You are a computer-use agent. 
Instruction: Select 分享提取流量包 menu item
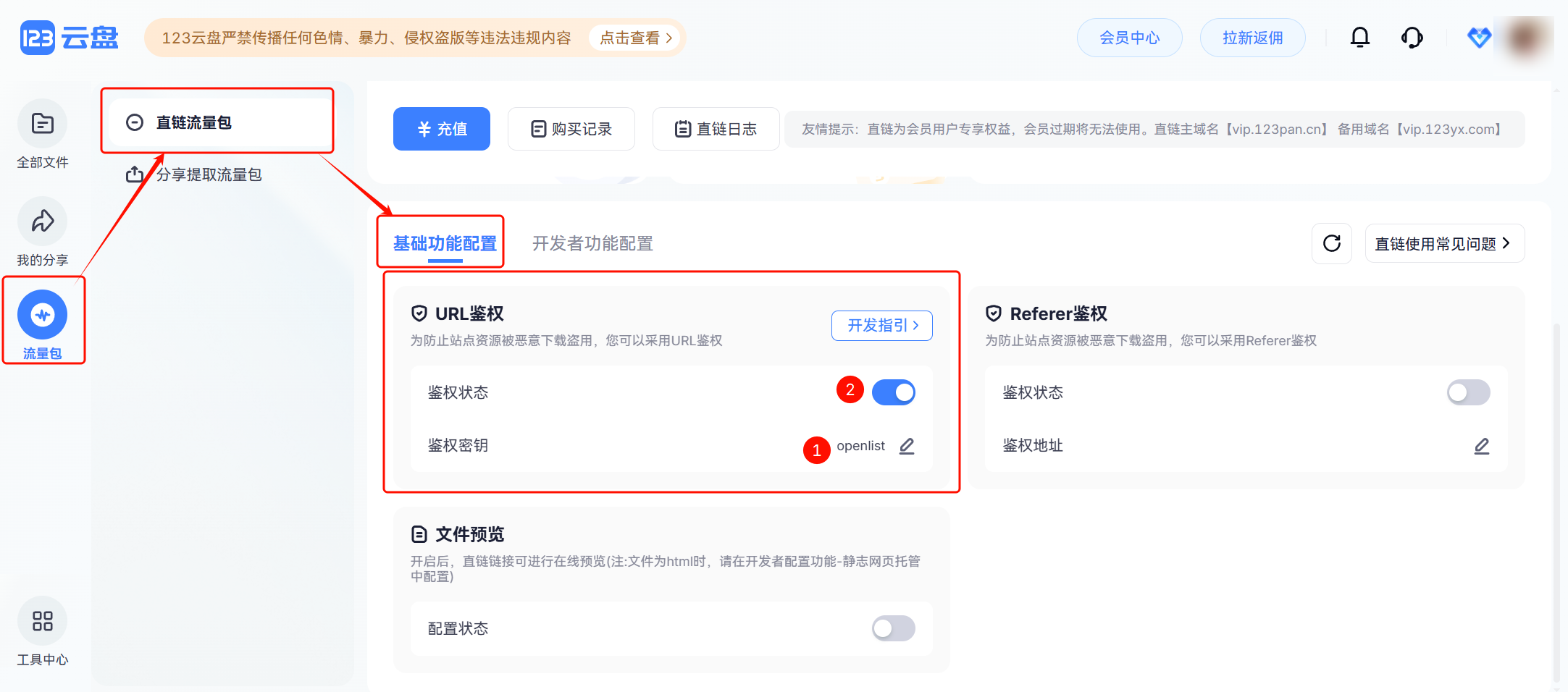(209, 174)
